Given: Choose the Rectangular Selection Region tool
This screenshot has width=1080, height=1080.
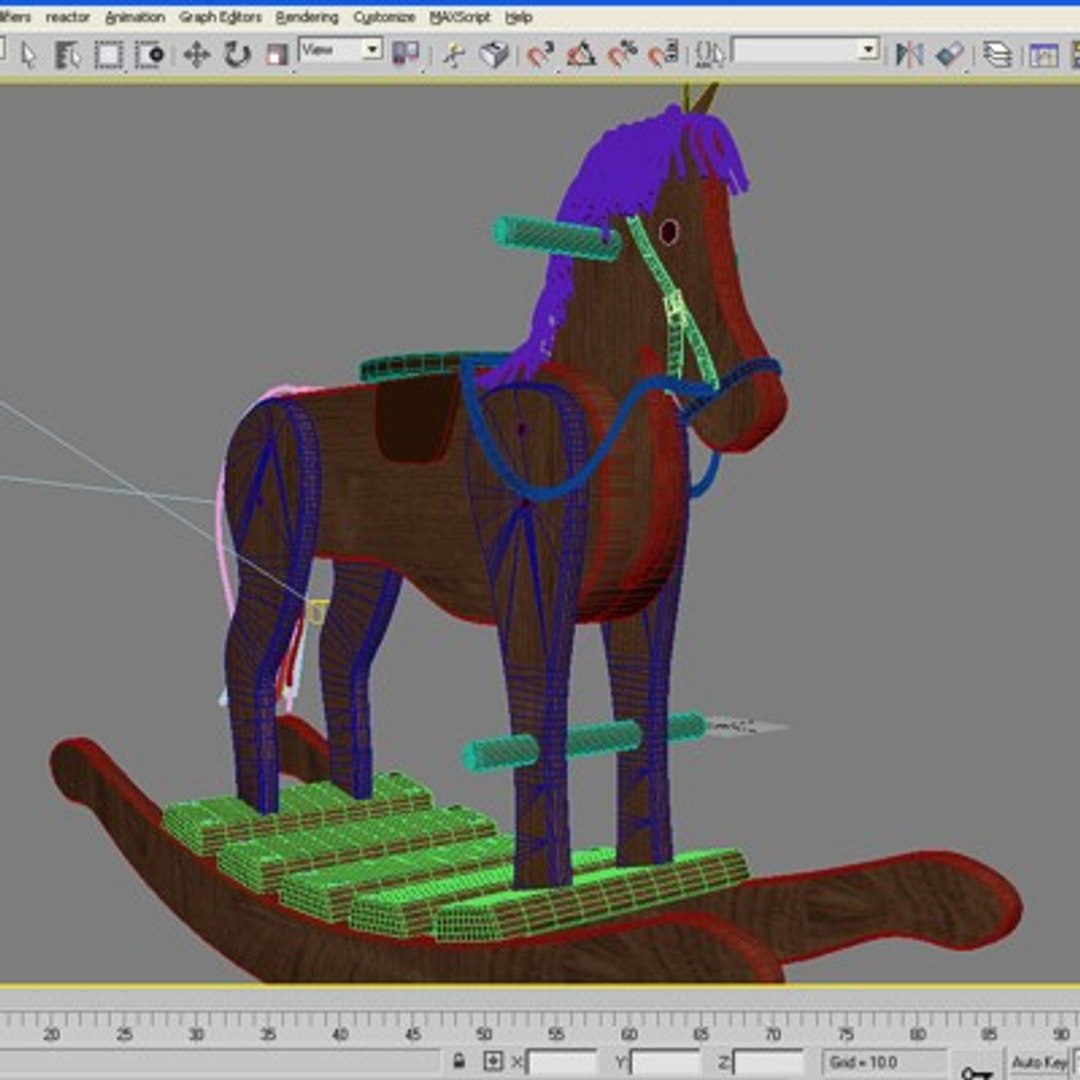Looking at the screenshot, I should click(108, 54).
